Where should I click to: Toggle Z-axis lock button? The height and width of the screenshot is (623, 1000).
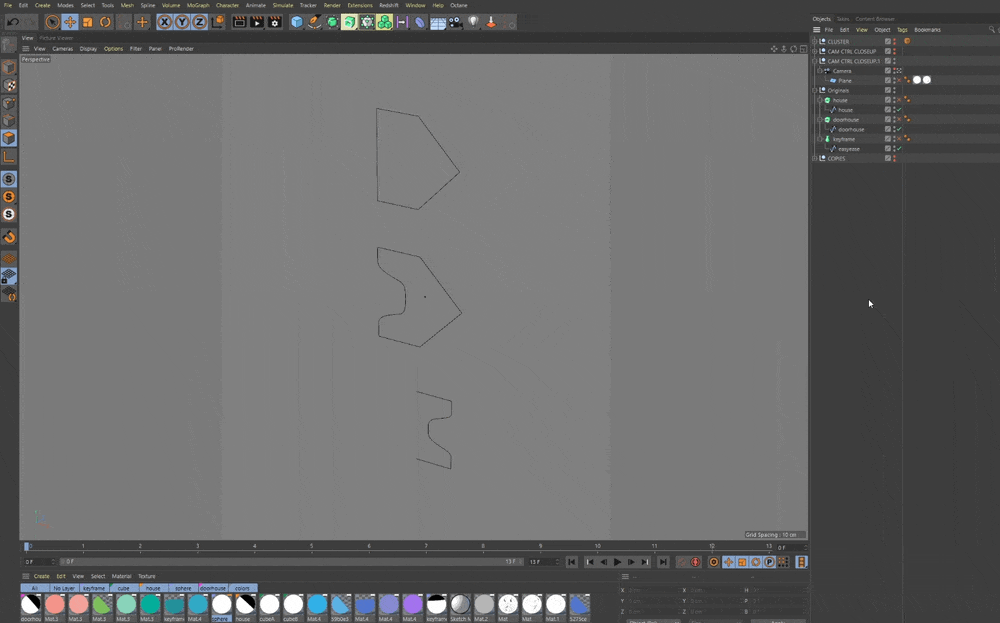(x=200, y=22)
